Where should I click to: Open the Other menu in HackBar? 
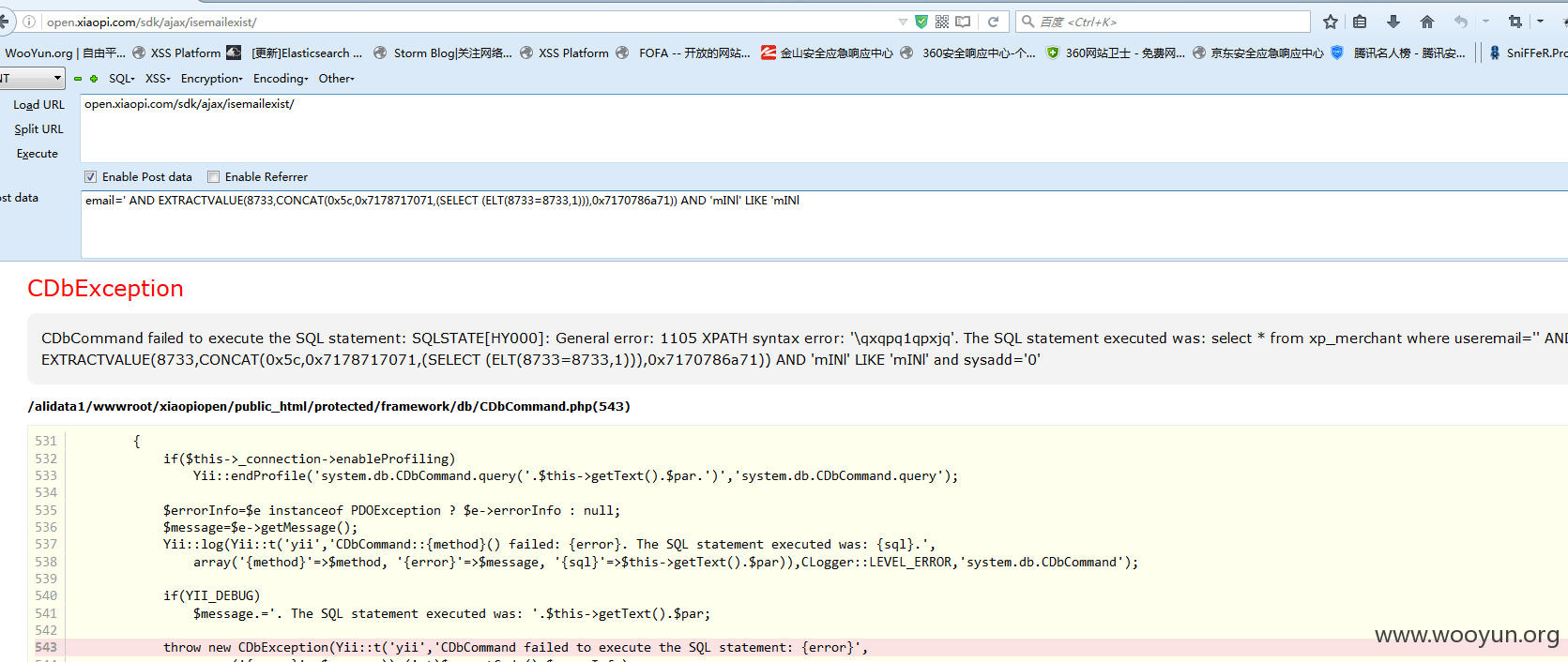(x=337, y=79)
